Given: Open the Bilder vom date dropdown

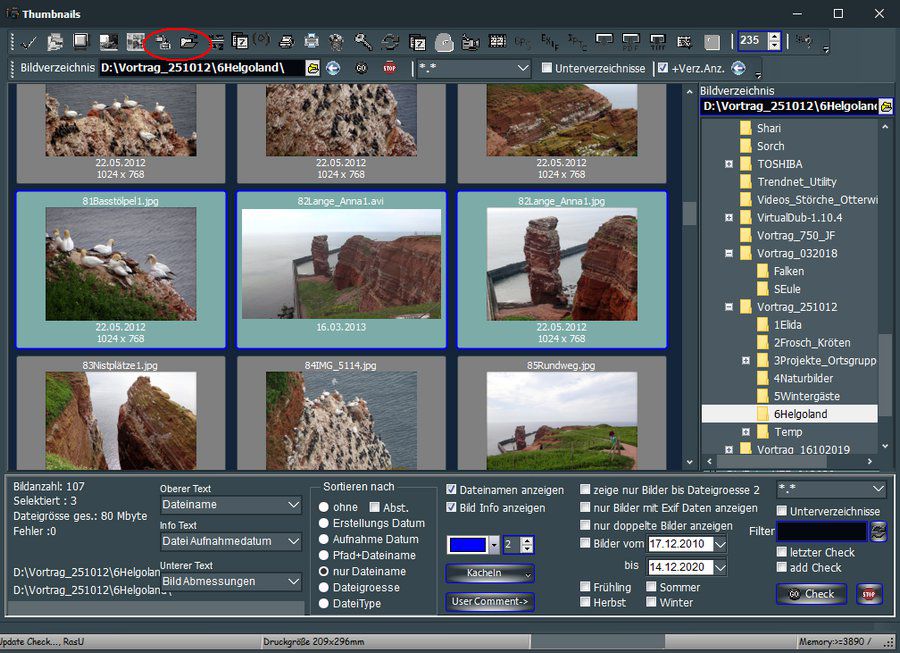Looking at the screenshot, I should pyautogui.click(x=720, y=544).
